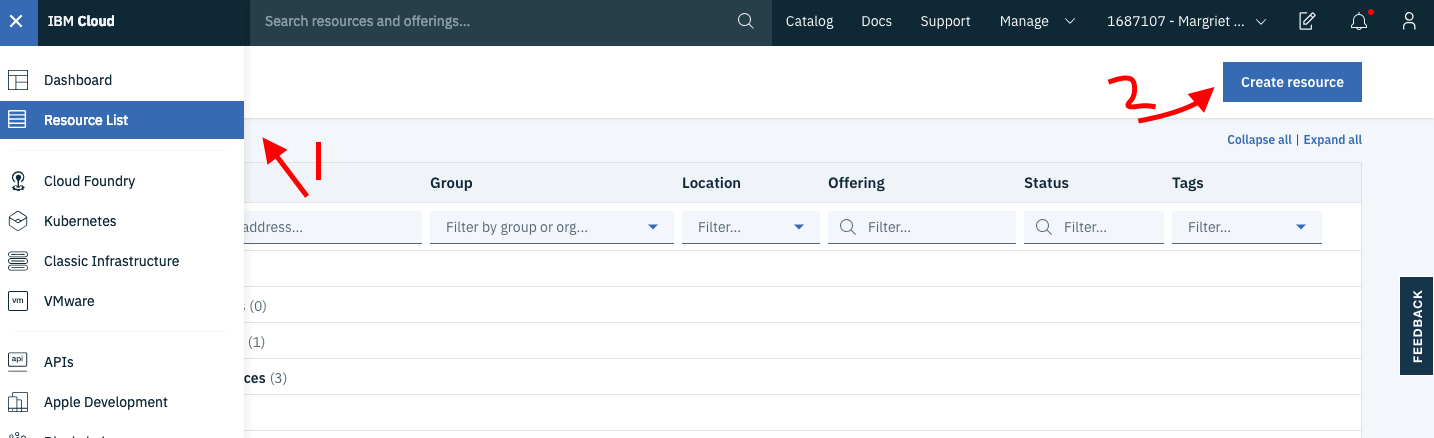The height and width of the screenshot is (438, 1434).
Task: Open the Group filter dropdown
Action: pyautogui.click(x=552, y=227)
